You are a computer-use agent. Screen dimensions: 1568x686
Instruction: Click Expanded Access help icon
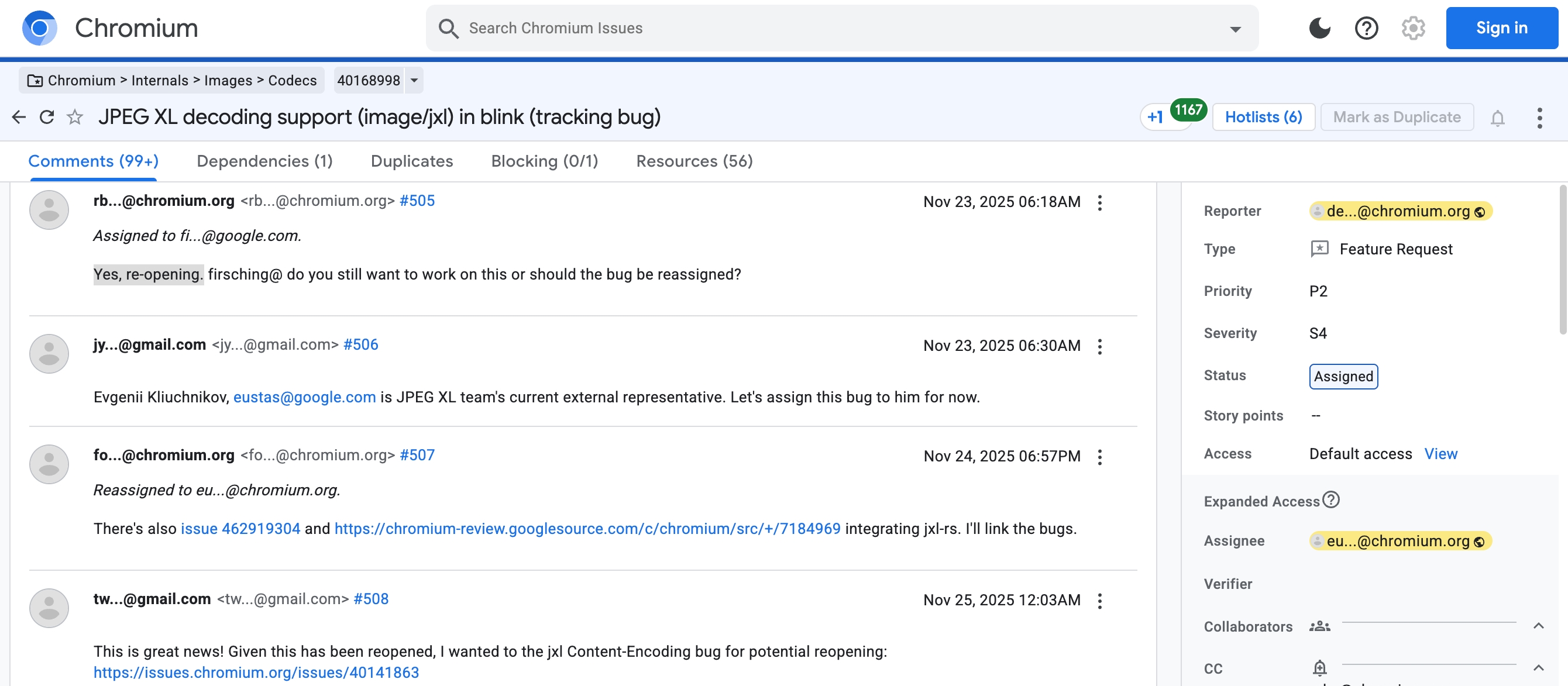[x=1331, y=500]
